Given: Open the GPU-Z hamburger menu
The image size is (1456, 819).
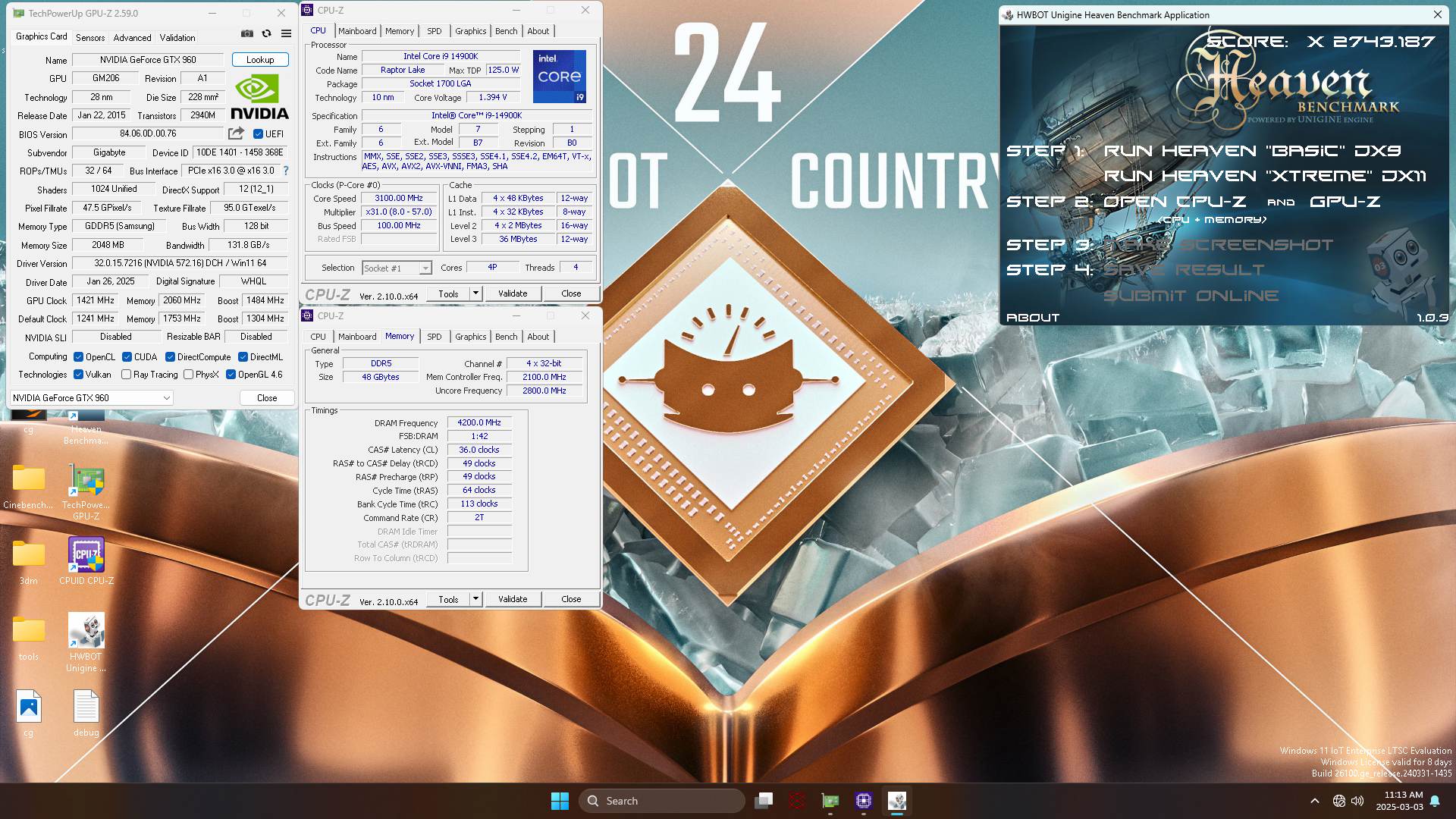Looking at the screenshot, I should (287, 34).
